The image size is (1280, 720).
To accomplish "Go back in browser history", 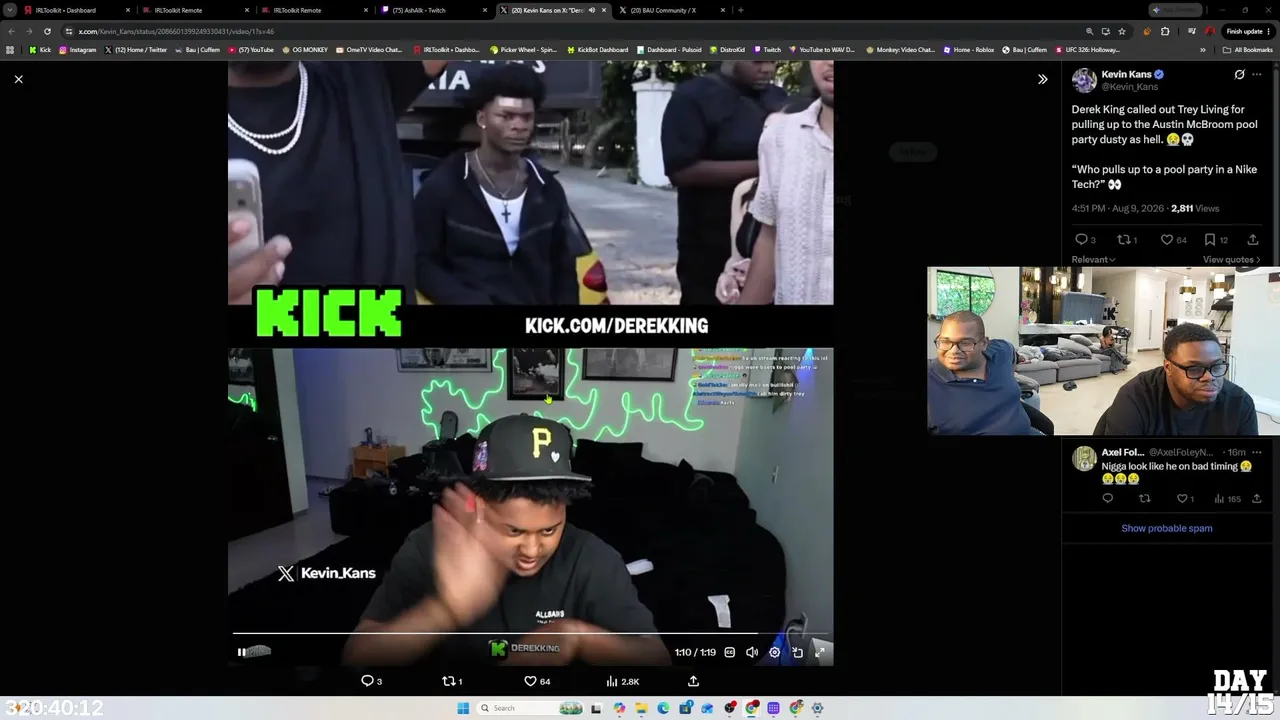I will click(x=11, y=31).
